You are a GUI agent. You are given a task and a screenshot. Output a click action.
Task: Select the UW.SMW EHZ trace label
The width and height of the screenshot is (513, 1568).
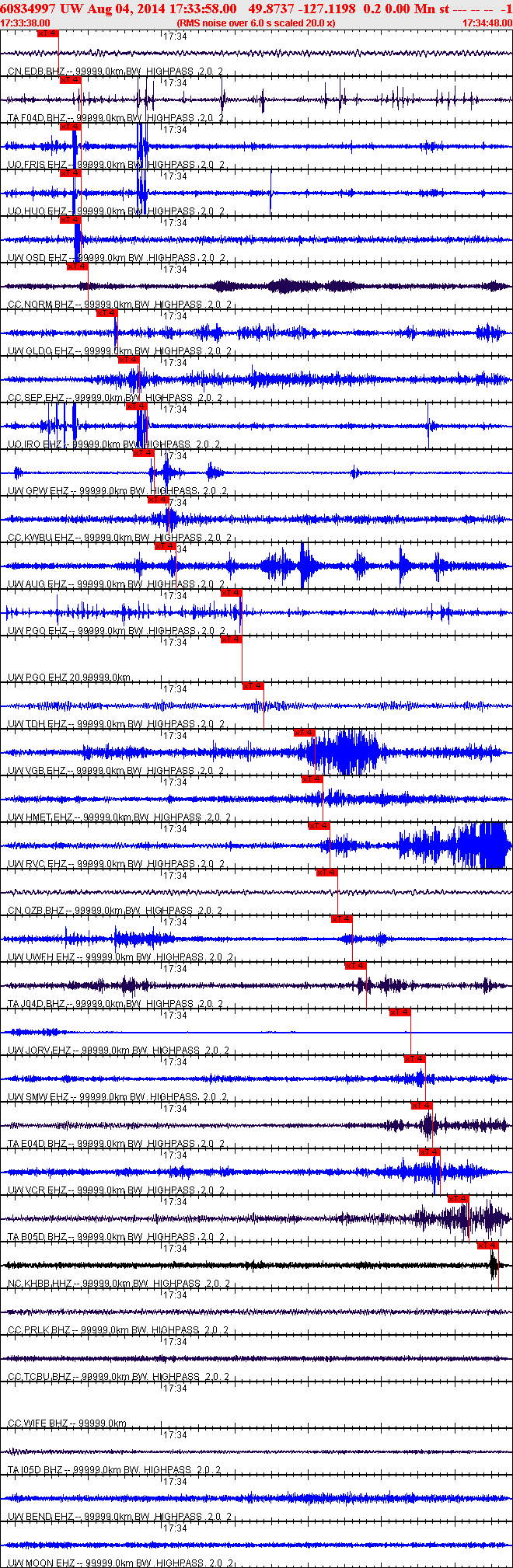click(x=117, y=1097)
